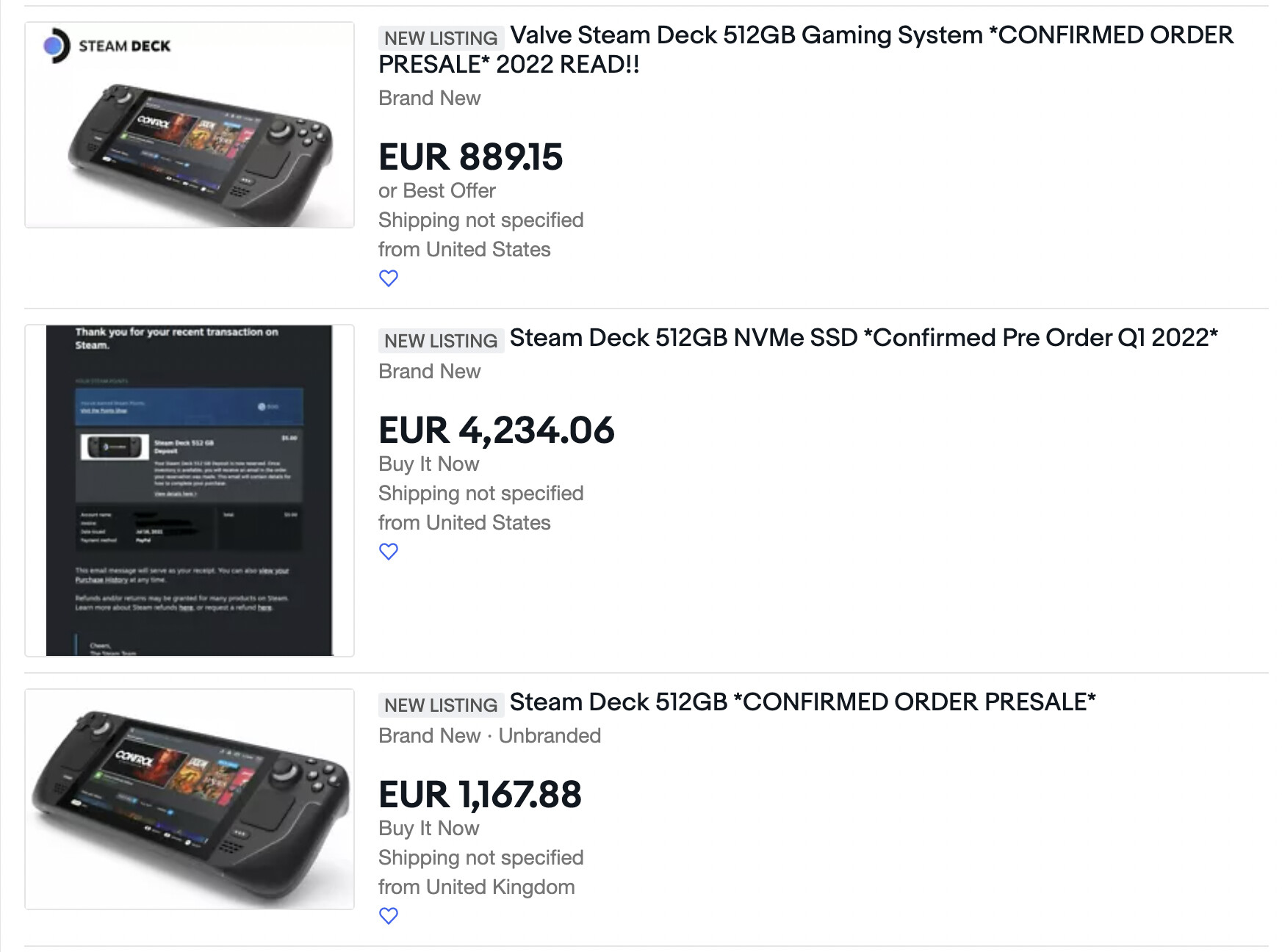
Task: Click 'Brand New · Unbranded' condition text
Action: 489,736
